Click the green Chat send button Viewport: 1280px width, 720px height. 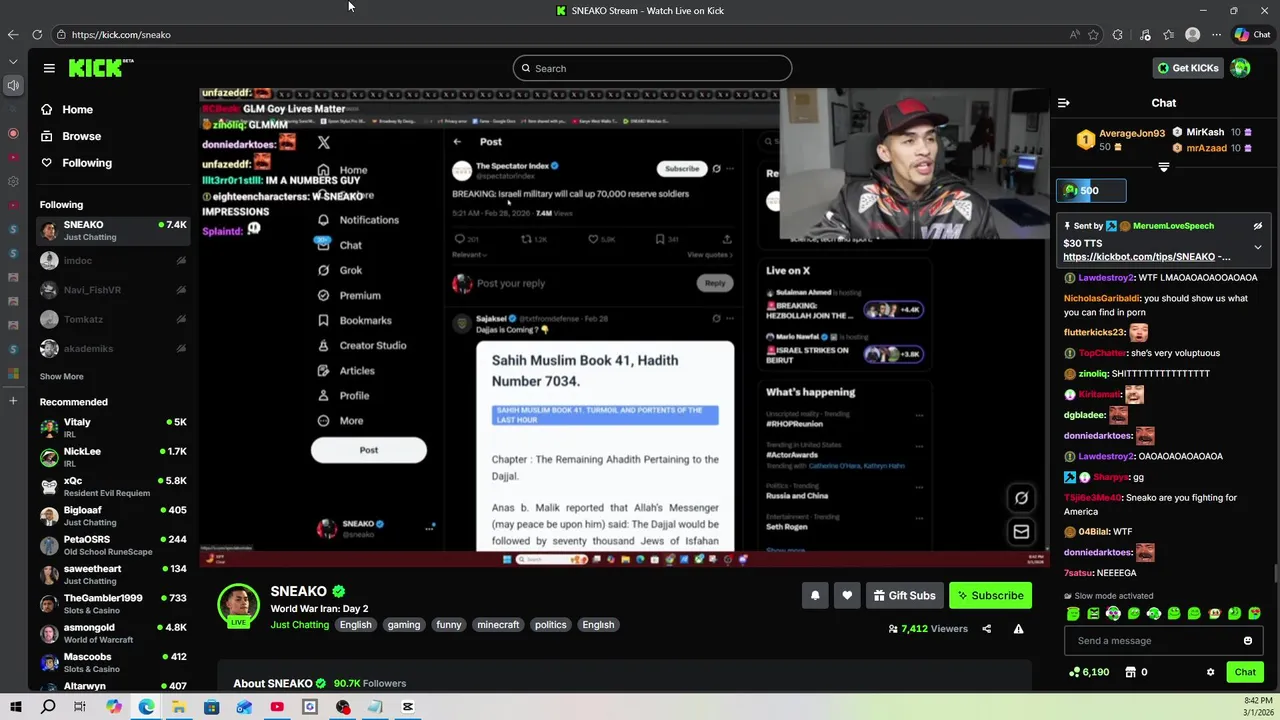1245,672
